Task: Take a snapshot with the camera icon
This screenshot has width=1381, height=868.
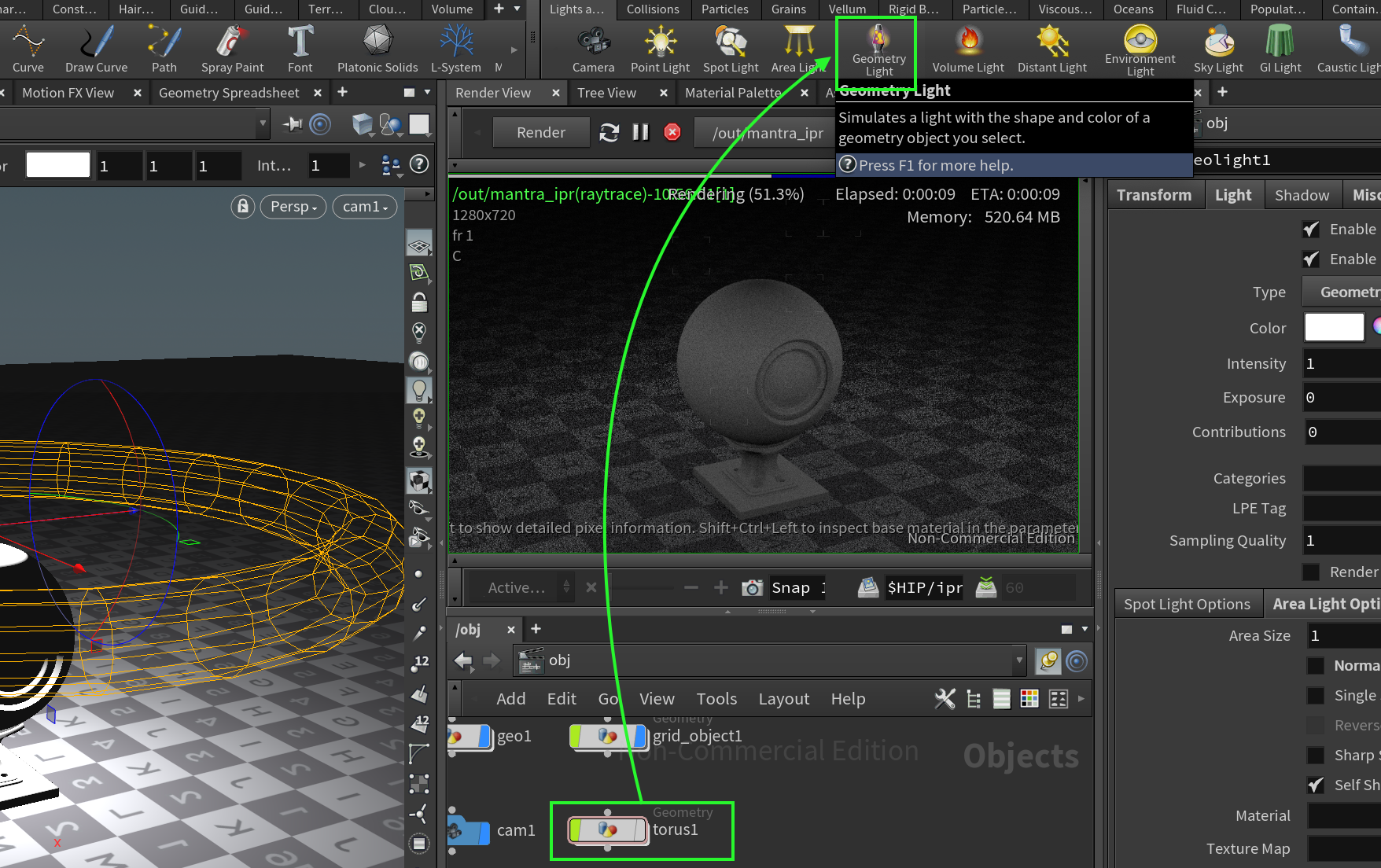Action: 752,587
